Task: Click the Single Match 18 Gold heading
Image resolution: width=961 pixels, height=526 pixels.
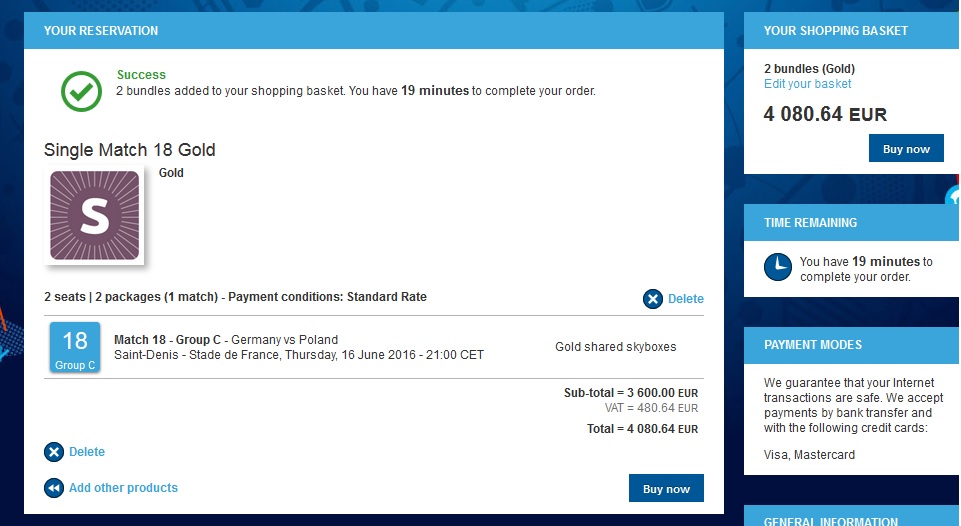Action: tap(129, 150)
